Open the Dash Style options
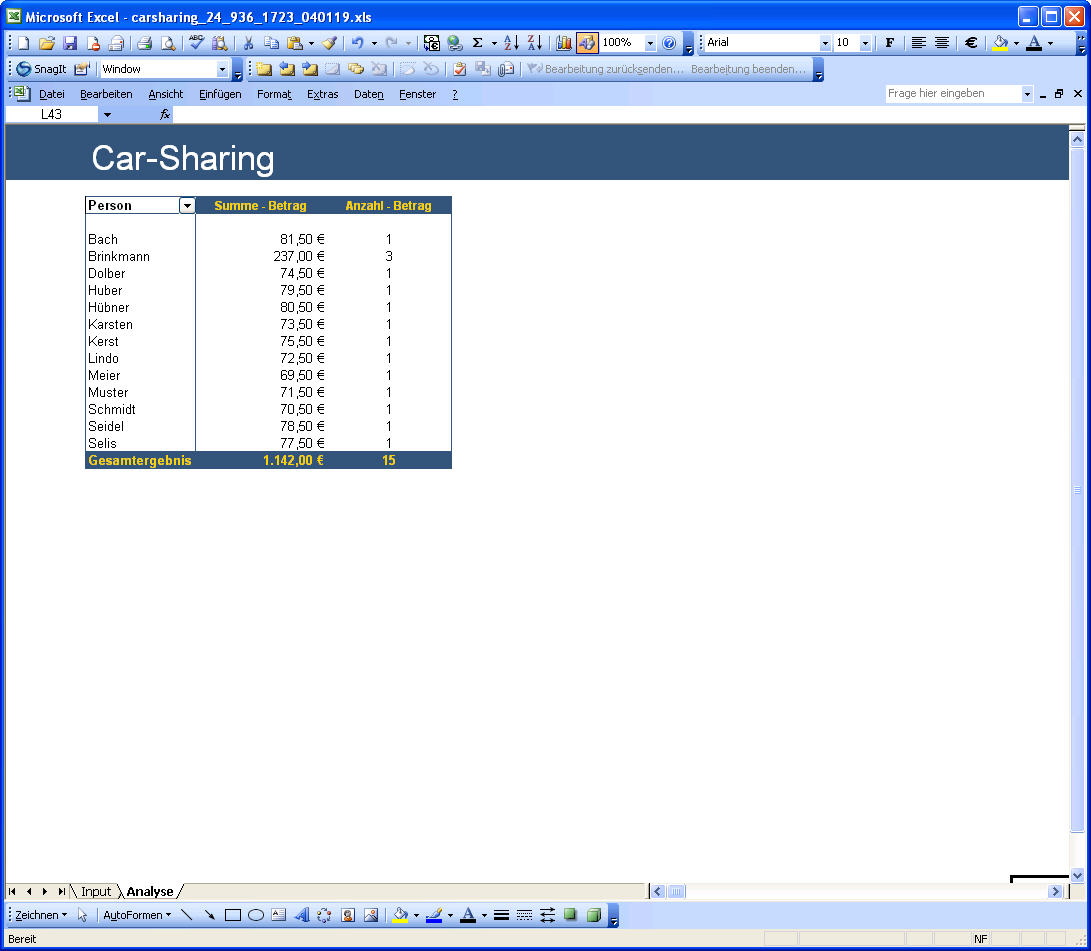1091x951 pixels. [525, 915]
